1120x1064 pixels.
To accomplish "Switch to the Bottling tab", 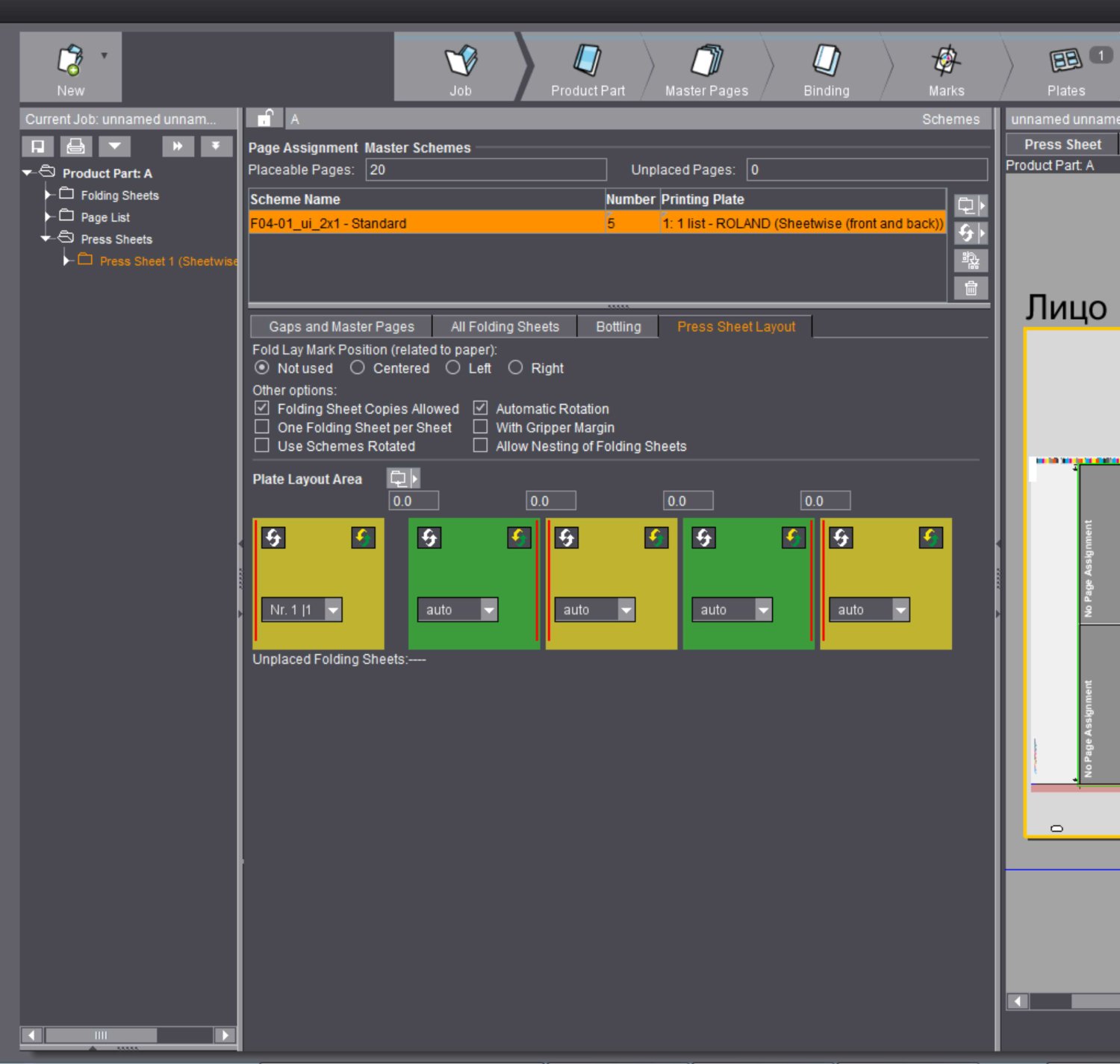I will tap(617, 327).
